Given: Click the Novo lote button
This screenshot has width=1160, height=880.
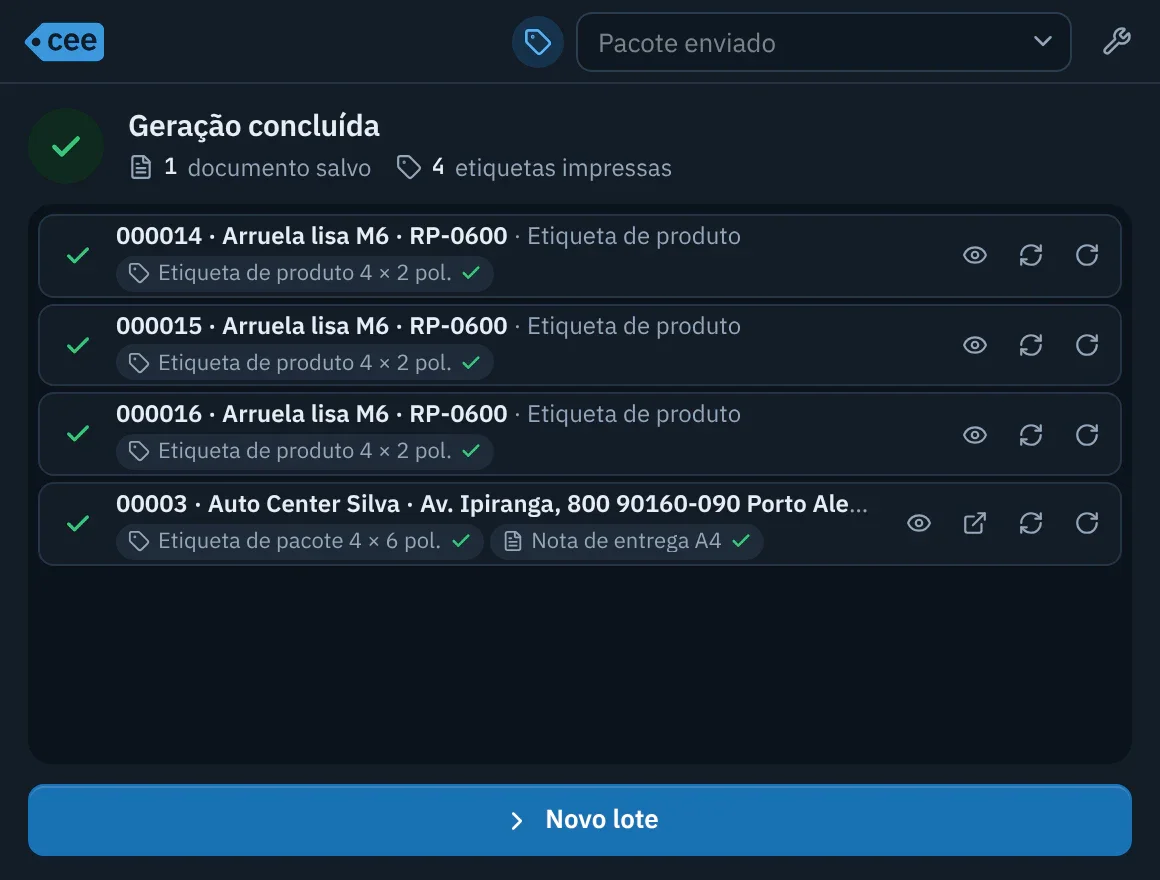Looking at the screenshot, I should (x=579, y=819).
